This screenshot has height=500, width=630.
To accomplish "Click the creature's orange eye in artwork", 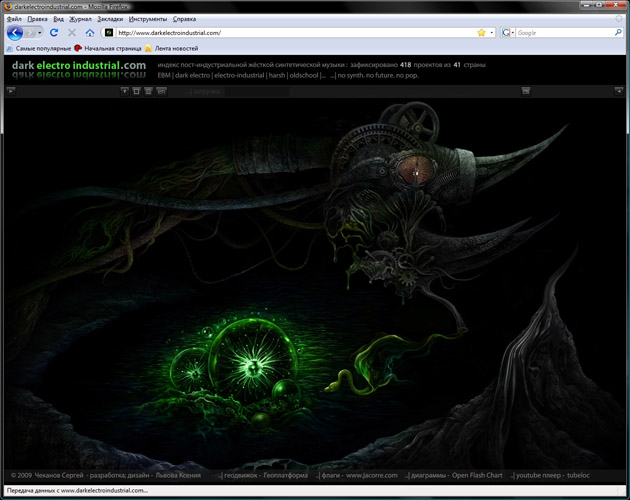I will click(416, 170).
